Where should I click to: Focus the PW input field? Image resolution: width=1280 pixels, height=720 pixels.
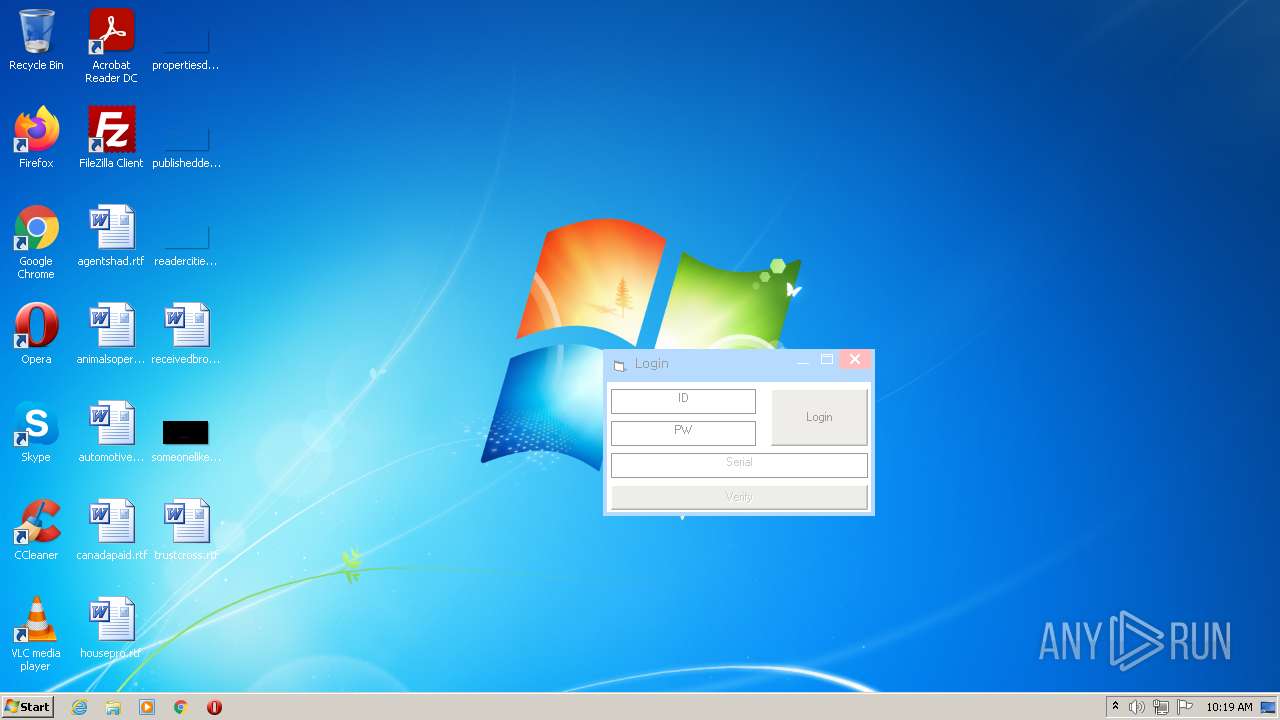point(683,433)
